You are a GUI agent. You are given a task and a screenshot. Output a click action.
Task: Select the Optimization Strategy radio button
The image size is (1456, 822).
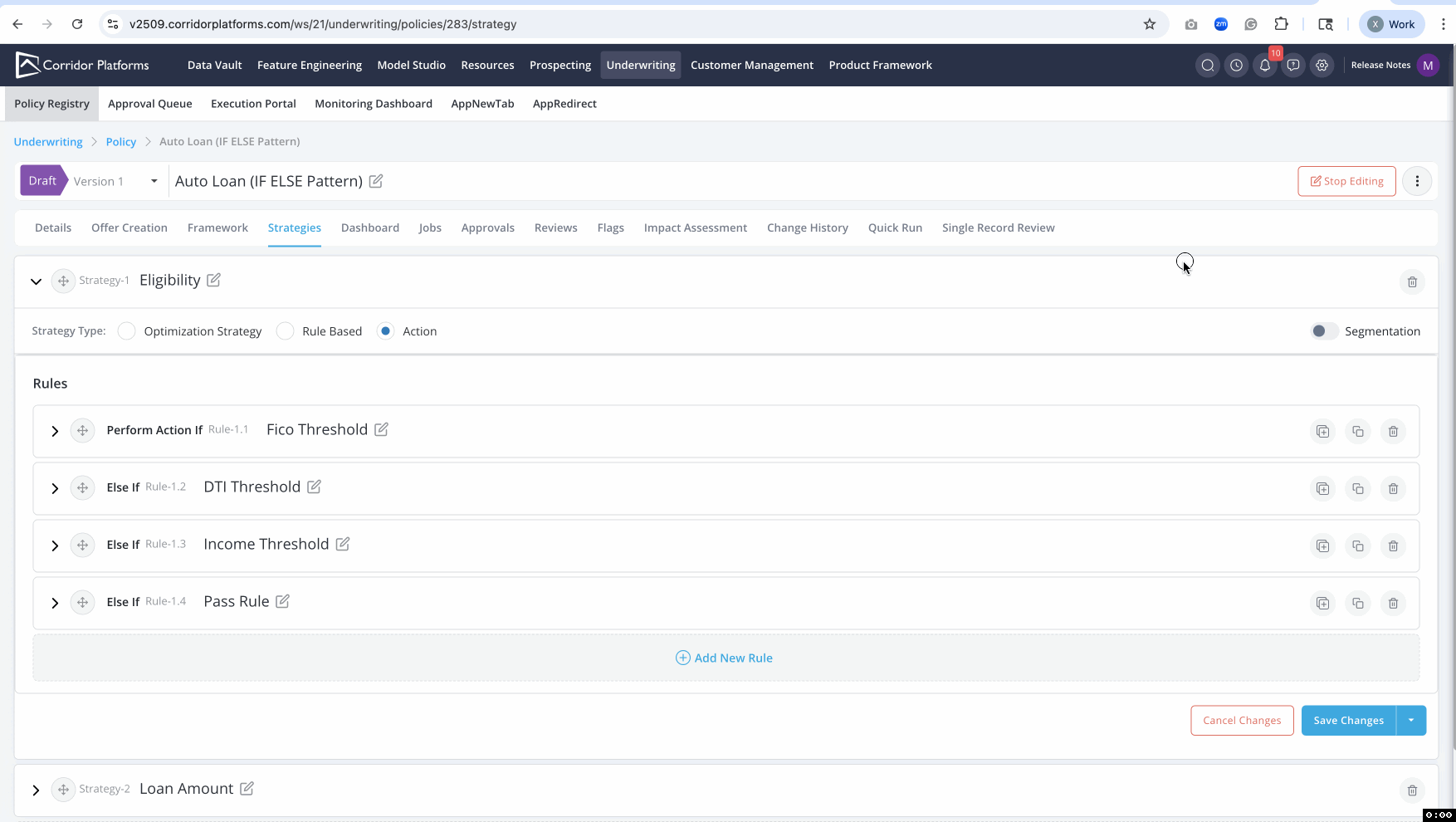(126, 331)
